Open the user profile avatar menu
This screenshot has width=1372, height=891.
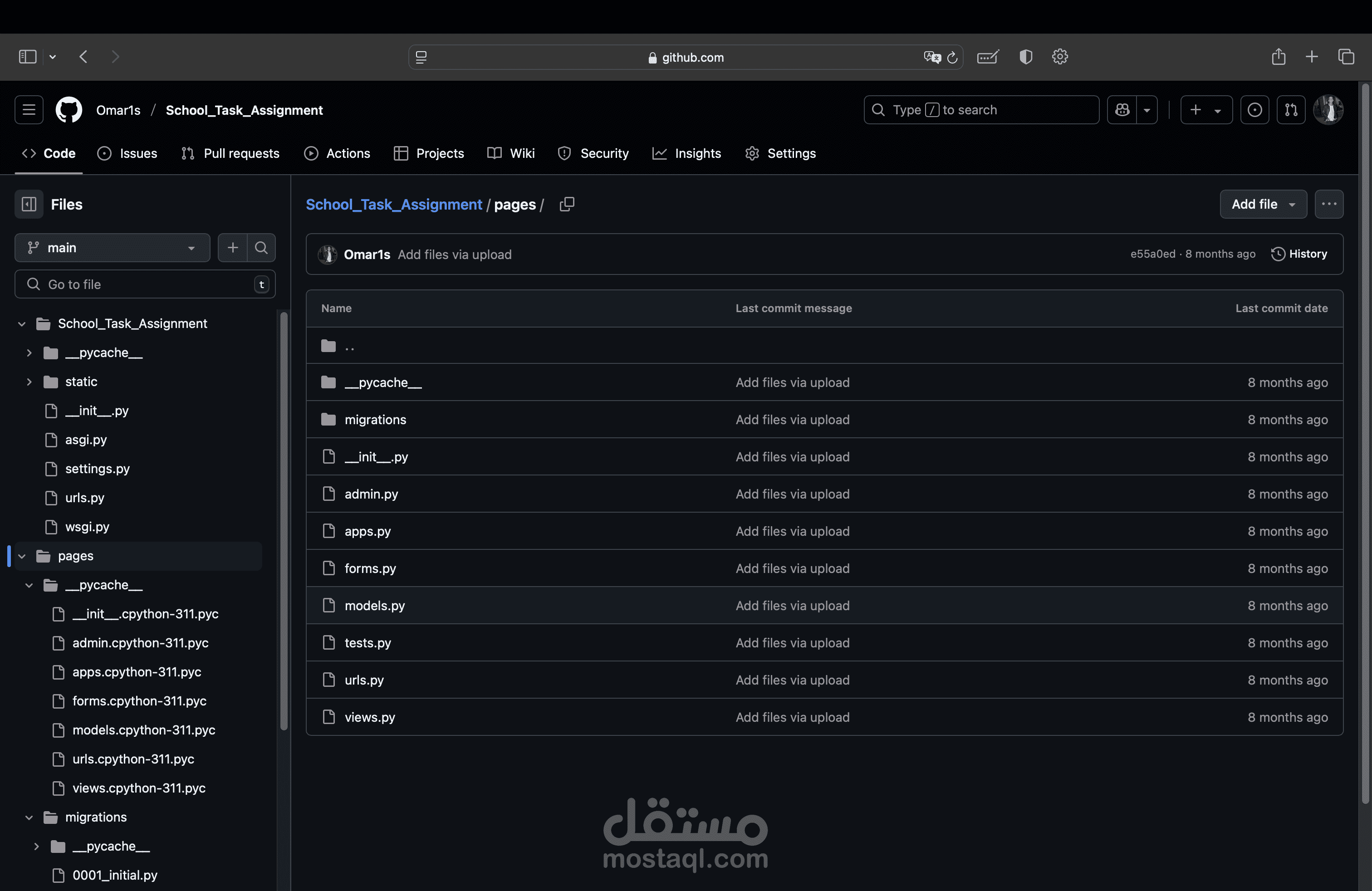1329,109
